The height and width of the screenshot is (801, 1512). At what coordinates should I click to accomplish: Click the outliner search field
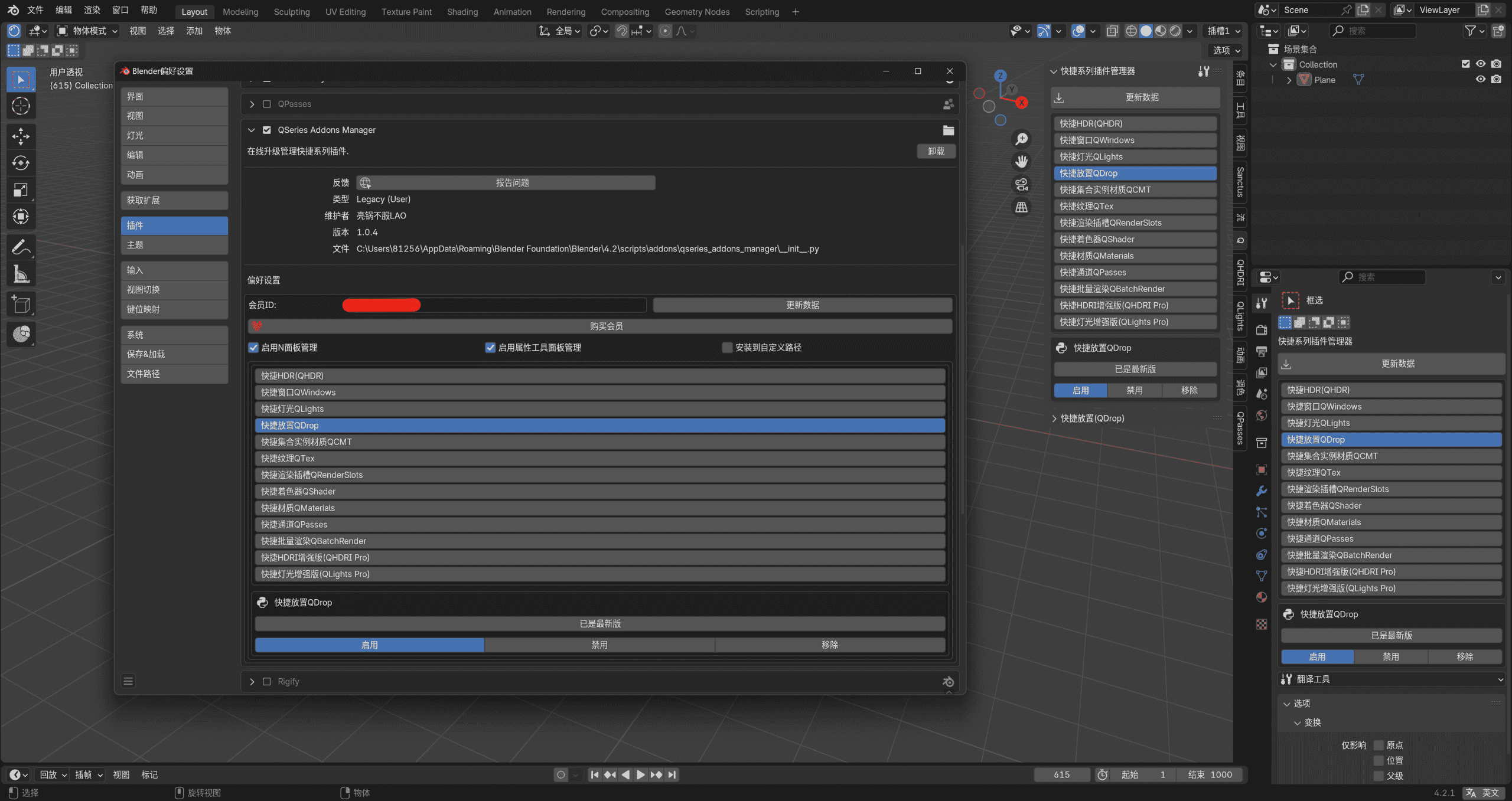tap(1373, 31)
